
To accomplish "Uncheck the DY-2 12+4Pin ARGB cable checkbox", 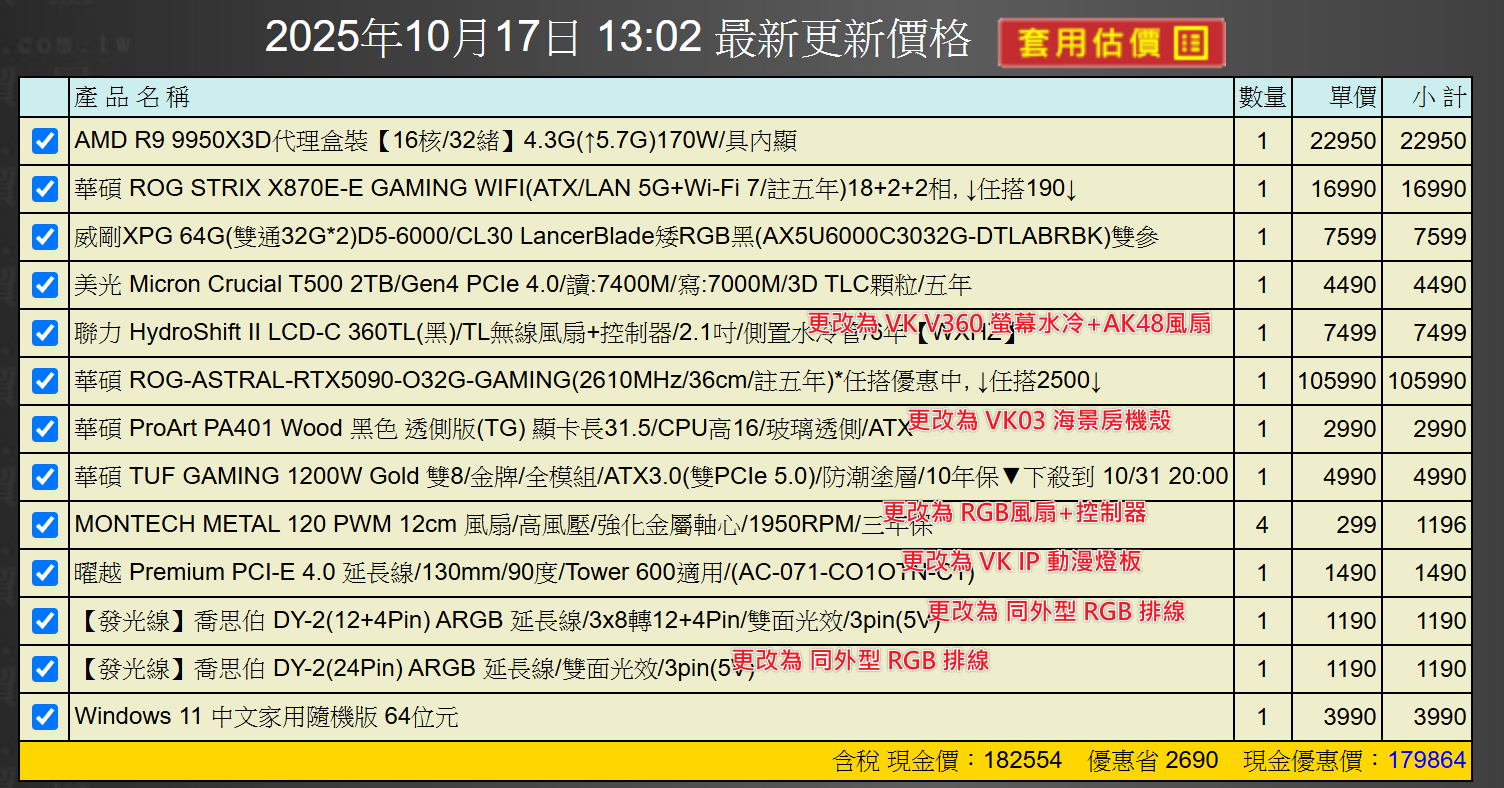I will [x=45, y=621].
